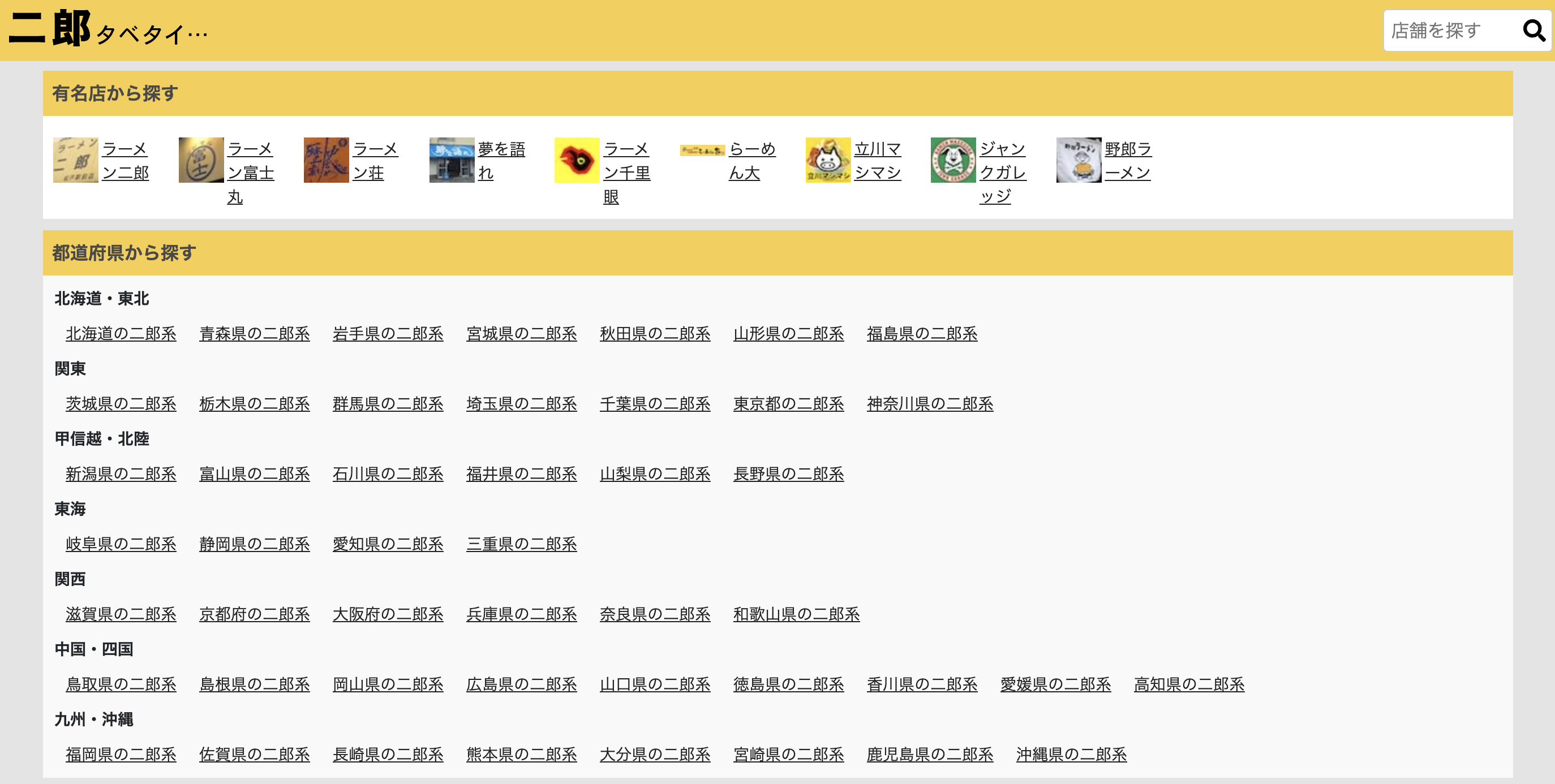The image size is (1555, 784).
Task: Click the ラーメン二郎 shop thumbnail
Action: click(x=75, y=160)
